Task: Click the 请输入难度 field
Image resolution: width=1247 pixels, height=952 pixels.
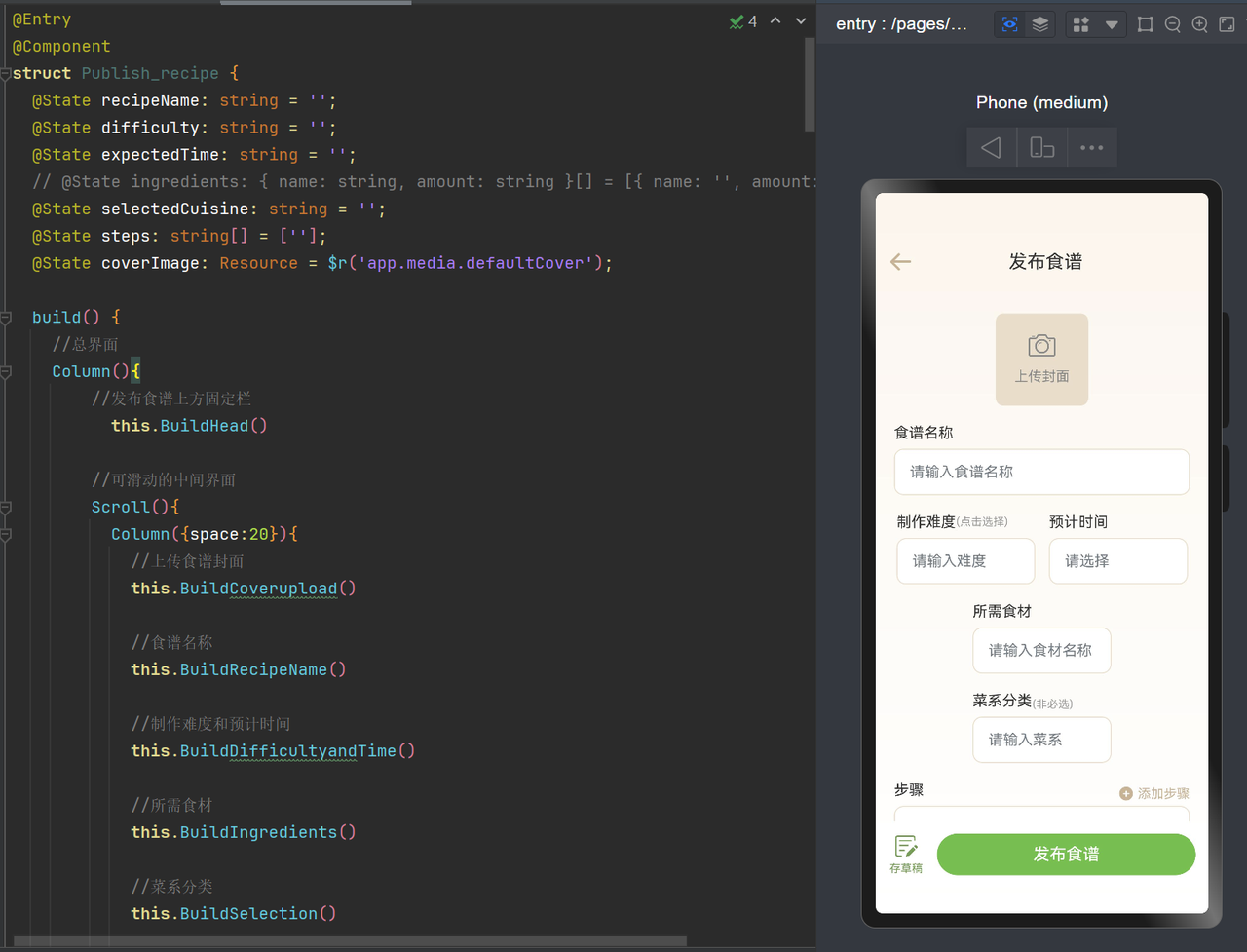Action: click(x=965, y=561)
